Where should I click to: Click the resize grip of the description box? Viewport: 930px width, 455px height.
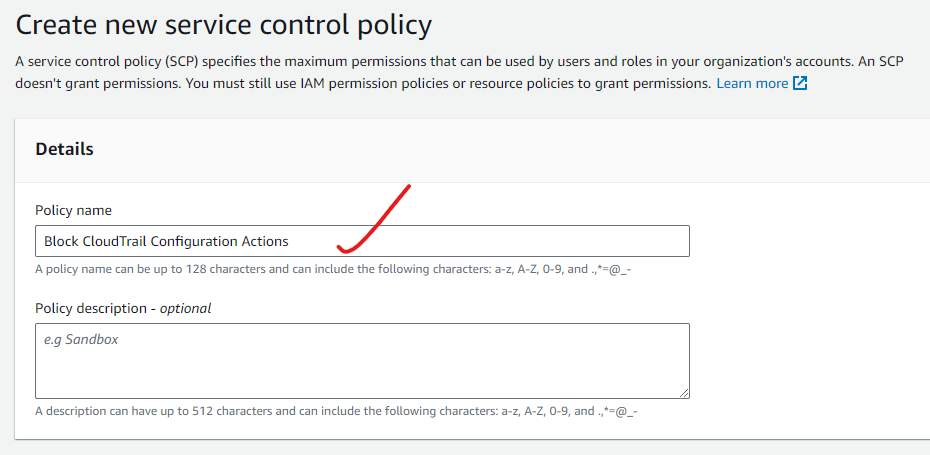coord(684,393)
